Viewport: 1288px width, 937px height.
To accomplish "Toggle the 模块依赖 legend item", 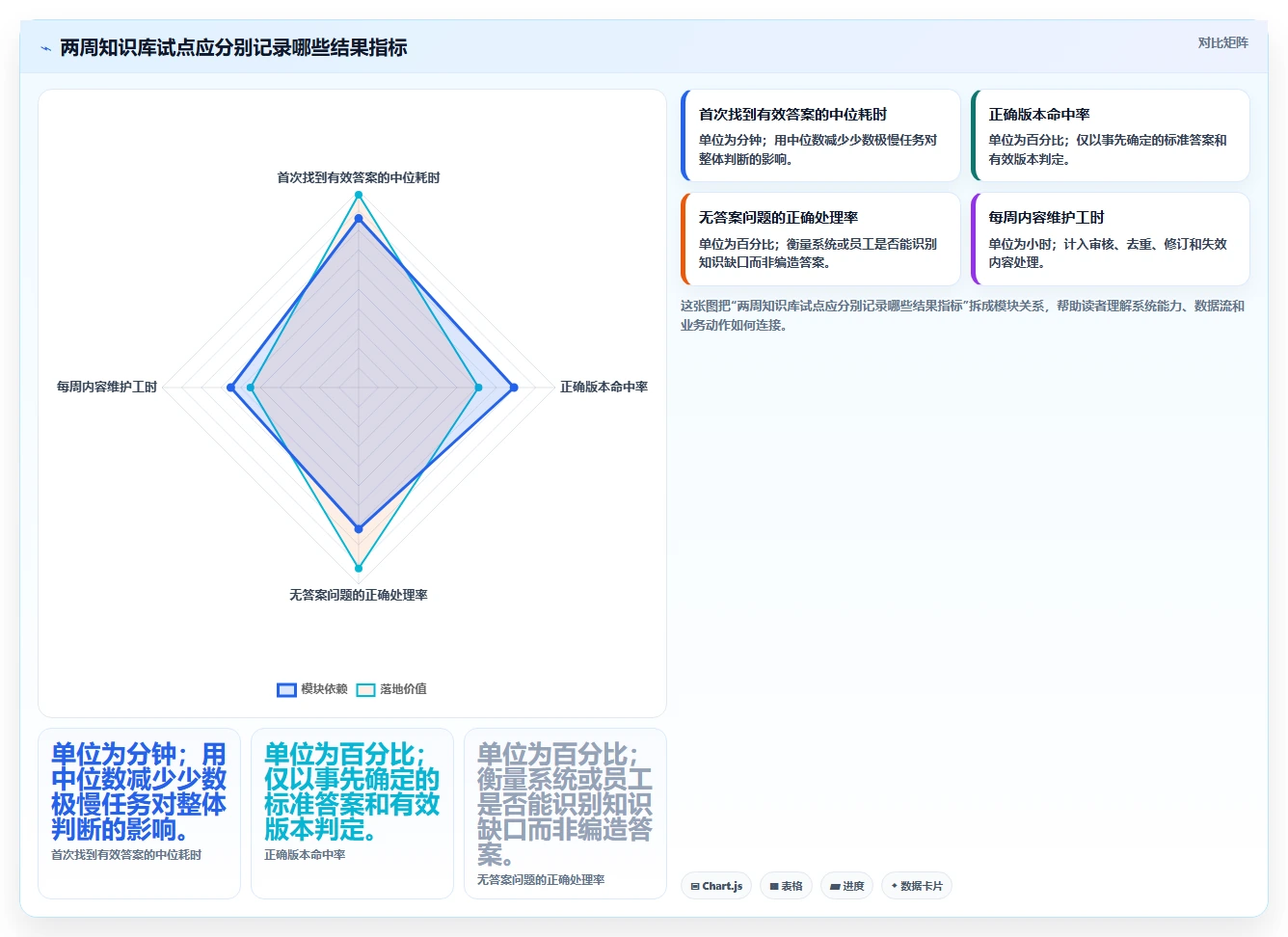I will [312, 689].
